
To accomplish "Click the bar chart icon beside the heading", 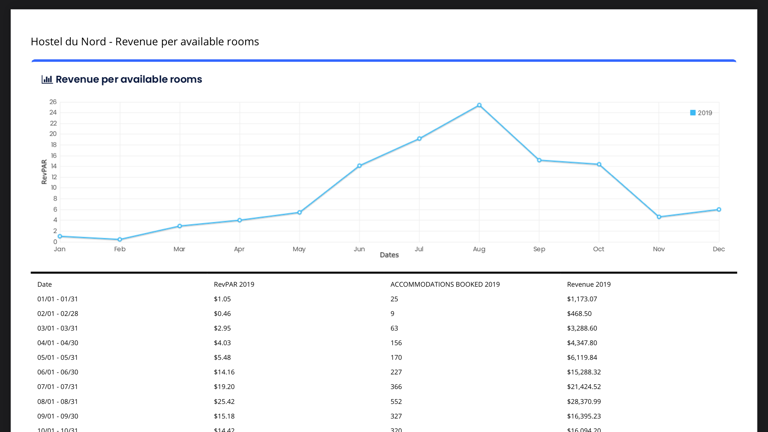I will [x=47, y=79].
